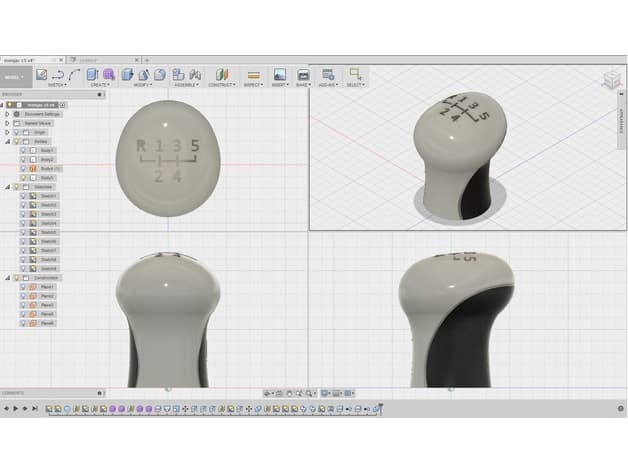Play the timeline
628x472 pixels.
click(x=16, y=408)
